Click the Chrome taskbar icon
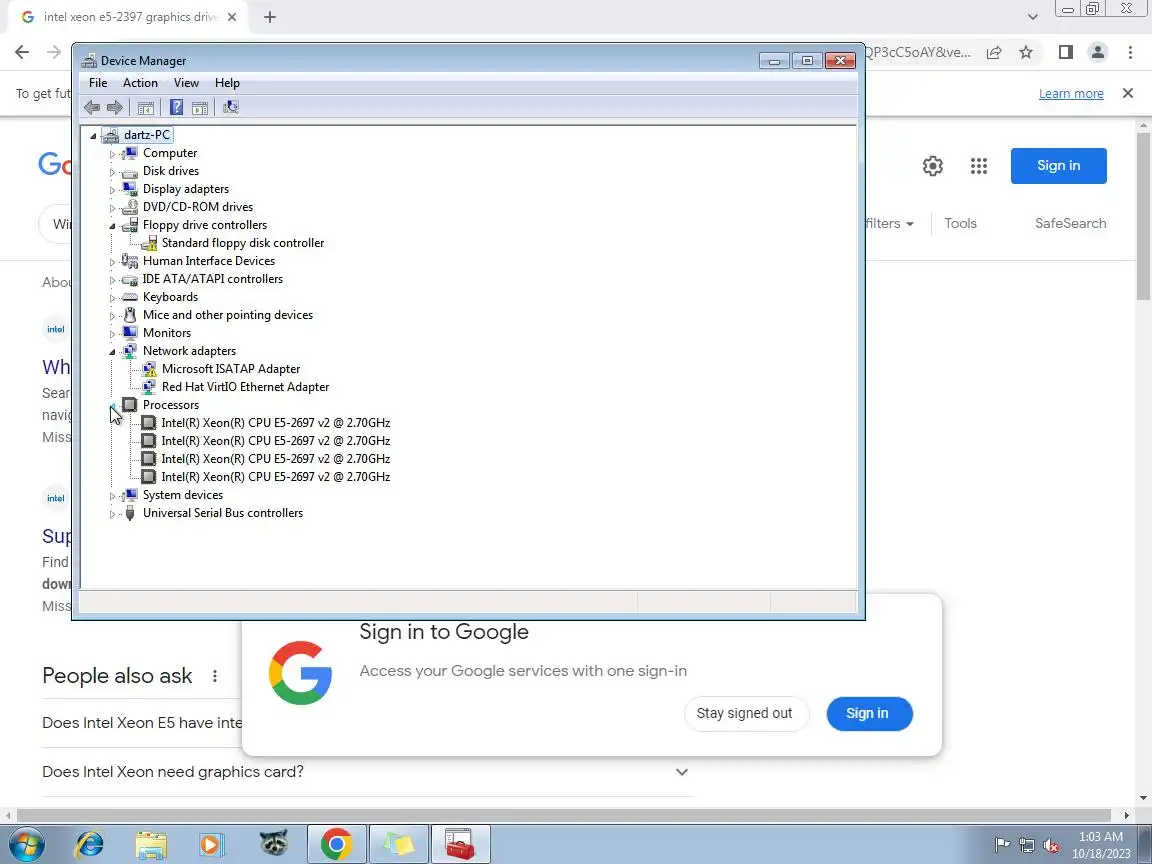 [x=336, y=845]
